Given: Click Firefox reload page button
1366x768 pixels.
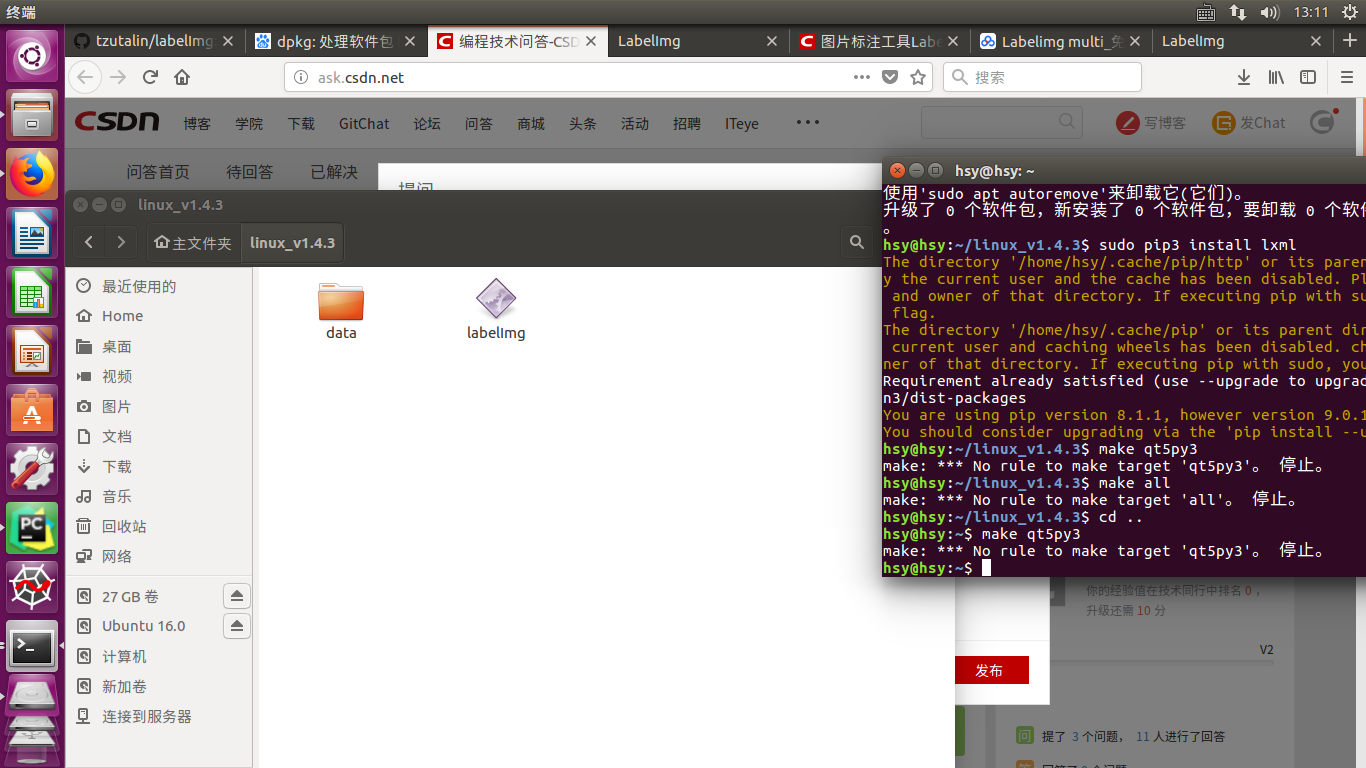Looking at the screenshot, I should click(150, 77).
